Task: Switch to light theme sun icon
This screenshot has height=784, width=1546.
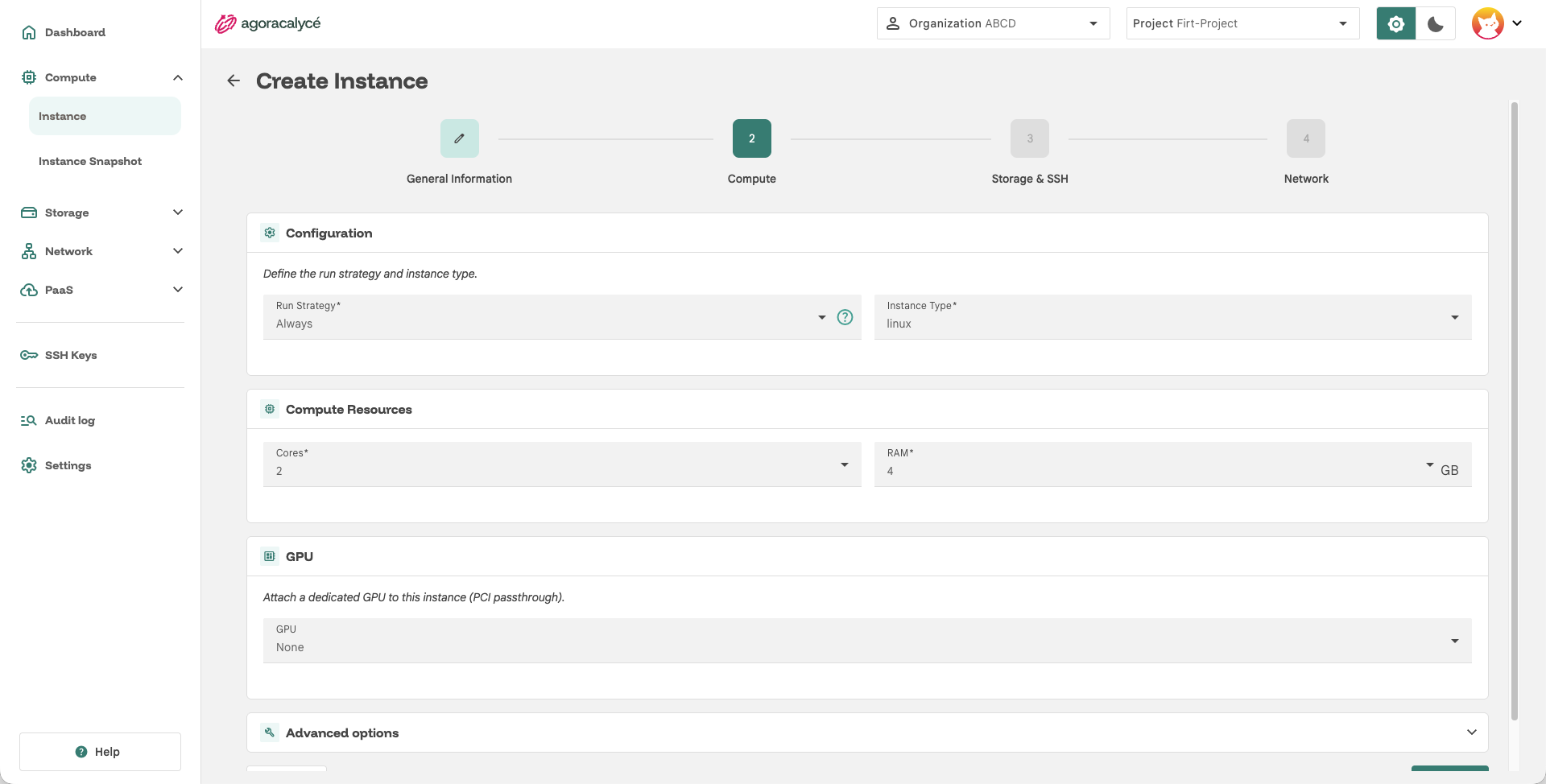Action: (1396, 23)
